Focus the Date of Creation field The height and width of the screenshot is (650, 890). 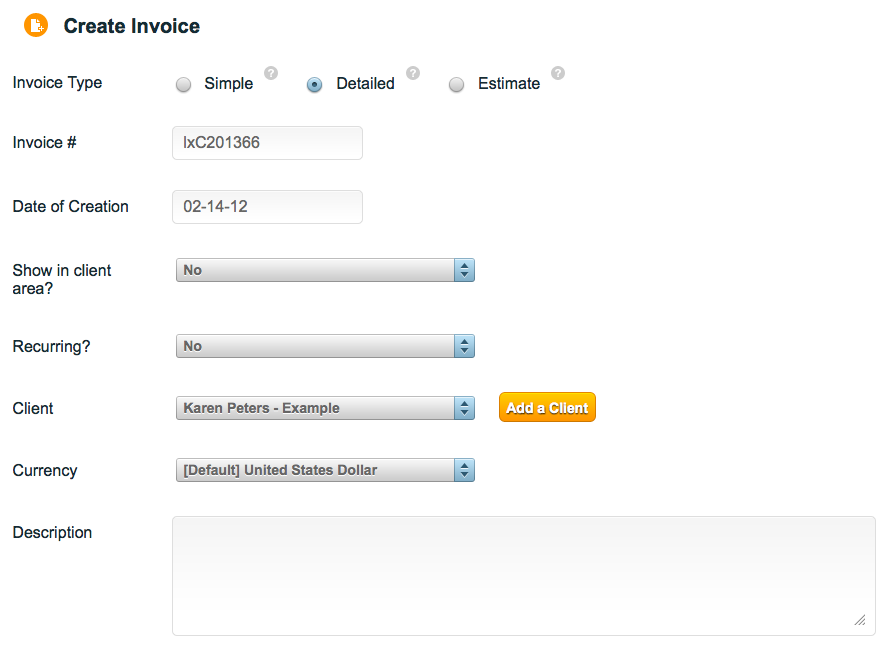pyautogui.click(x=267, y=207)
